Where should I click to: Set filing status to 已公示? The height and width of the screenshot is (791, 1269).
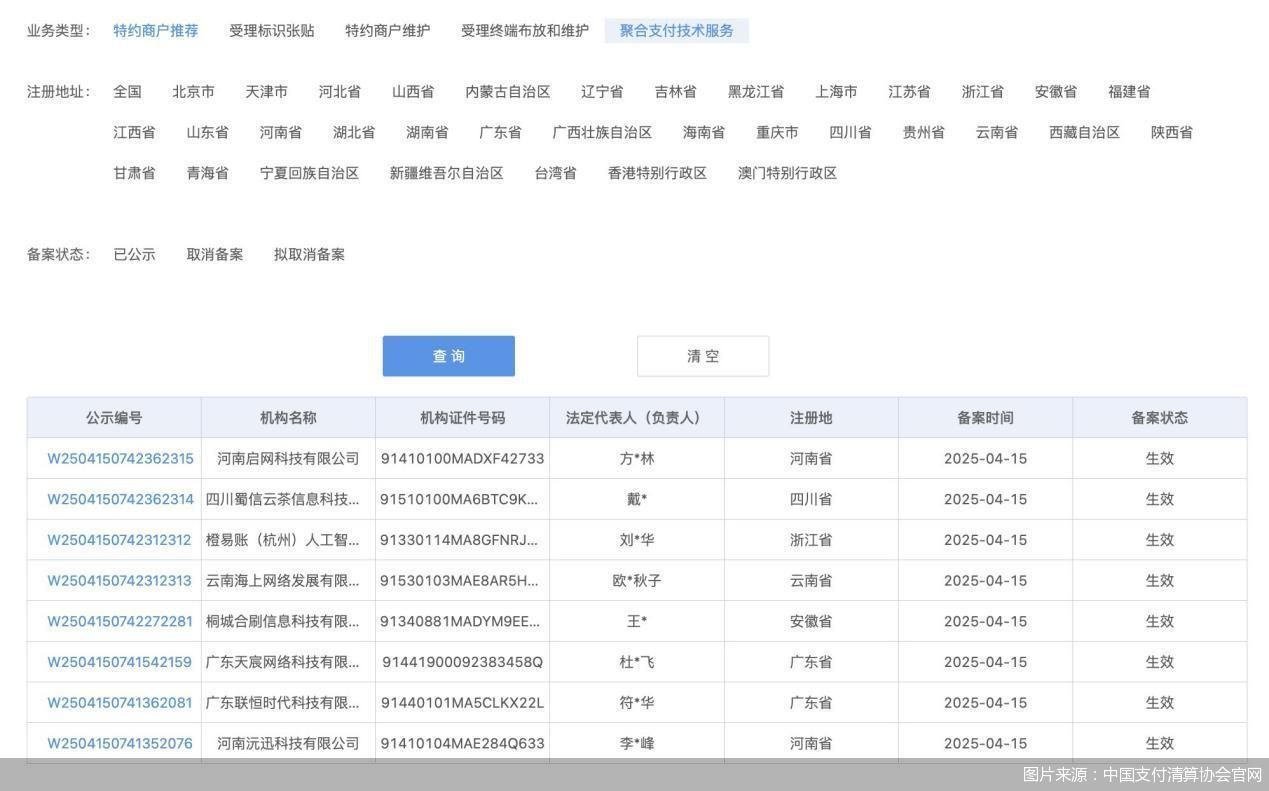[134, 254]
